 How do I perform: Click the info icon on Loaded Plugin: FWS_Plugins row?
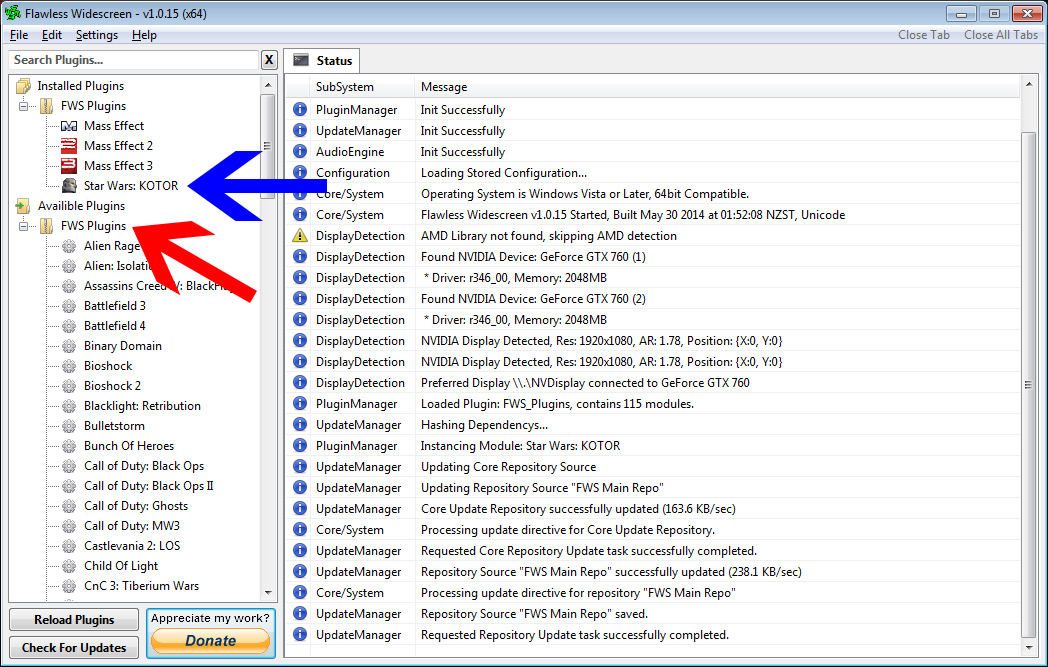(300, 403)
